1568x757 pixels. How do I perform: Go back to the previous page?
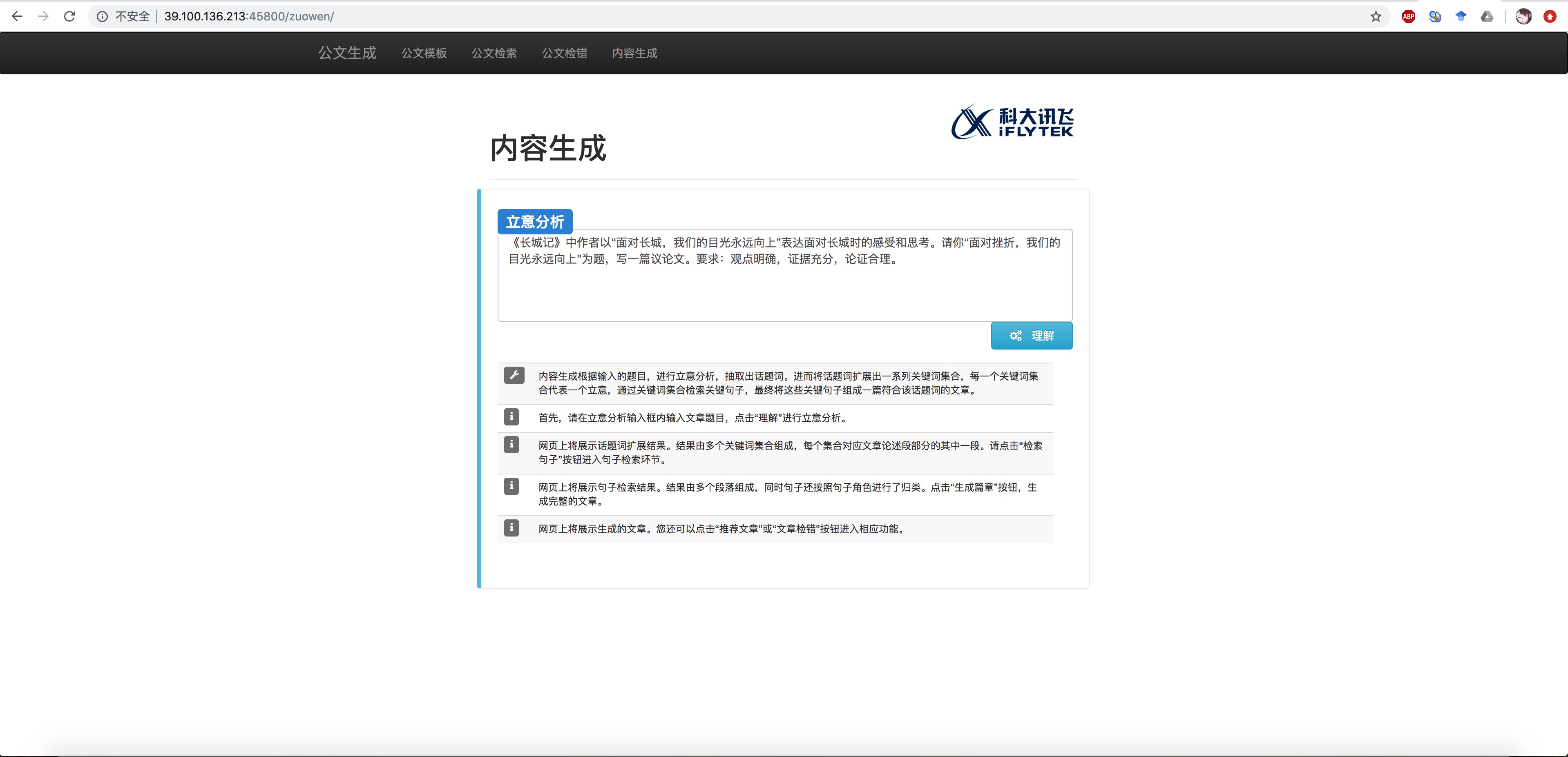(x=17, y=16)
